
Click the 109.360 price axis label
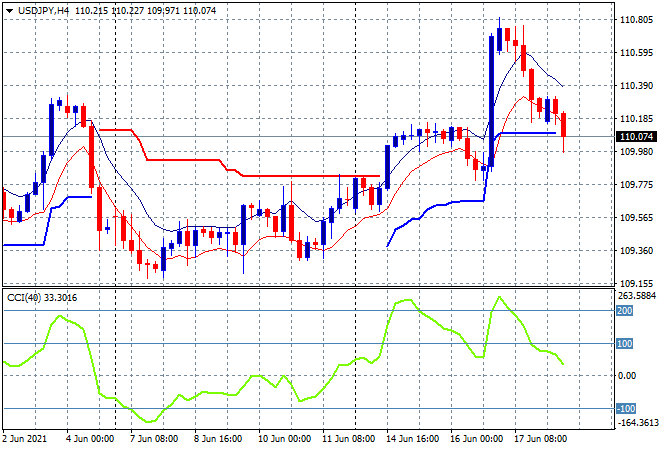point(636,251)
